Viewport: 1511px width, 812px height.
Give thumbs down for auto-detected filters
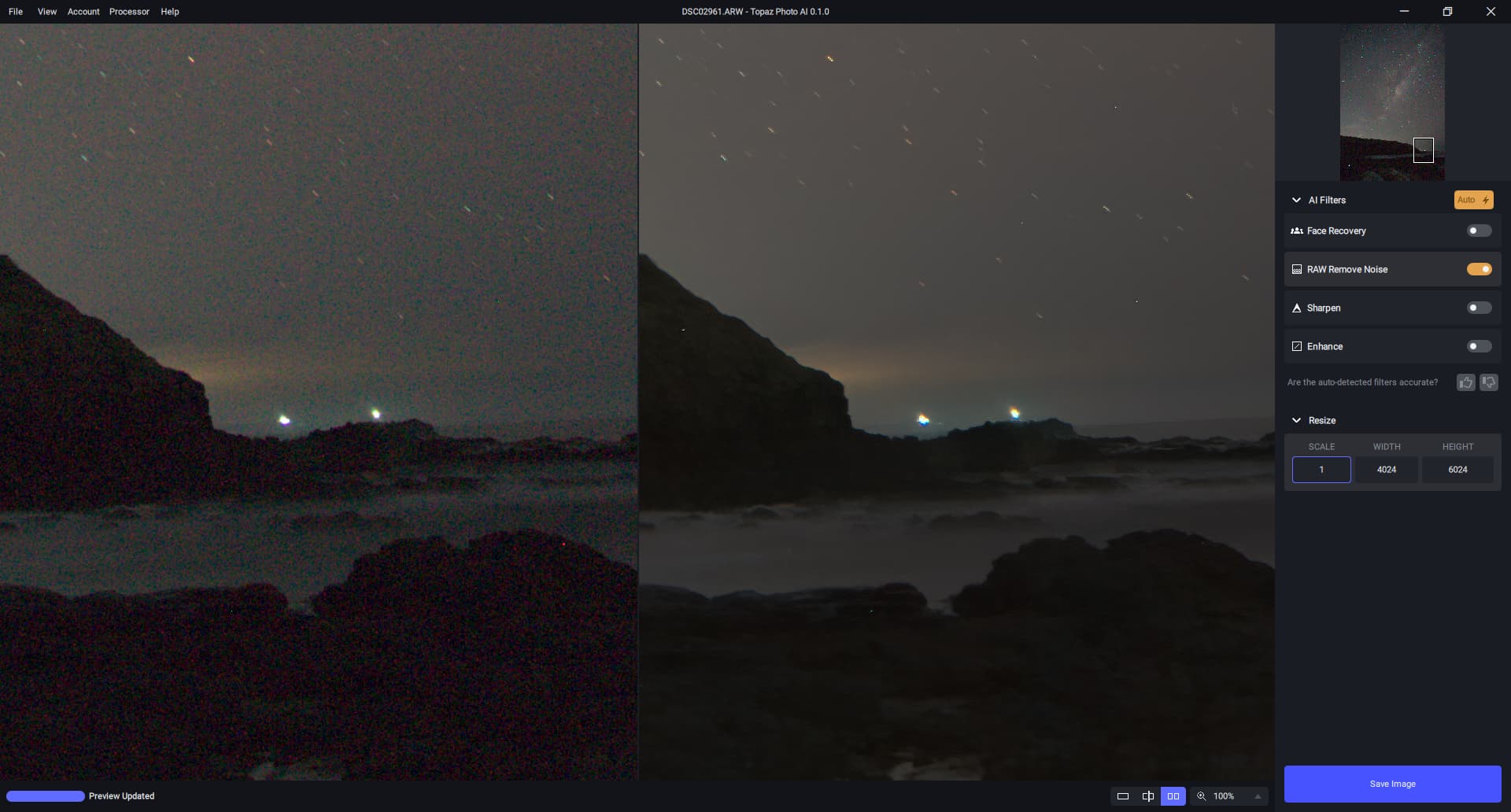1489,382
